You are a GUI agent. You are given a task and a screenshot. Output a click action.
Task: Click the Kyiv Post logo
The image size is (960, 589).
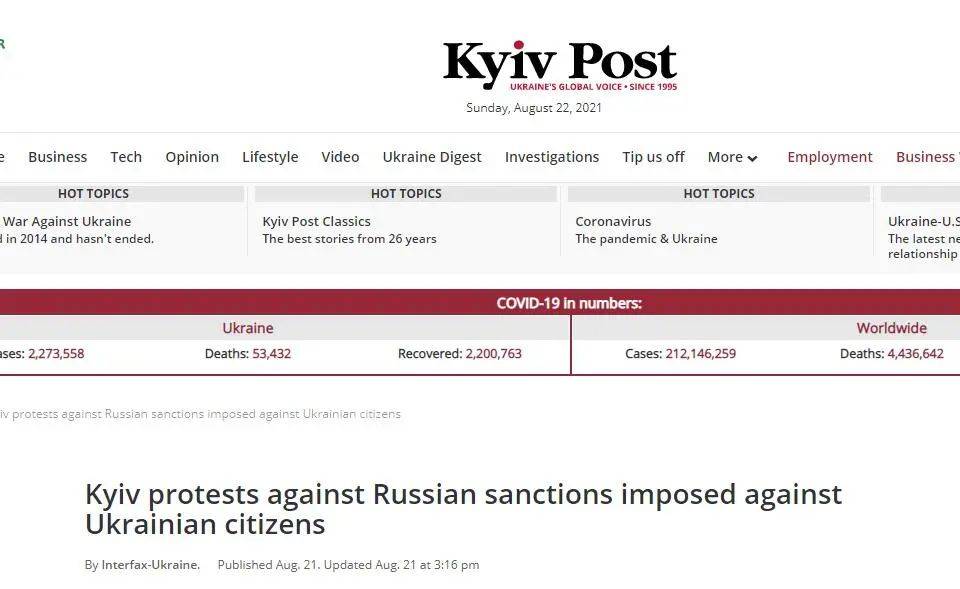point(560,66)
